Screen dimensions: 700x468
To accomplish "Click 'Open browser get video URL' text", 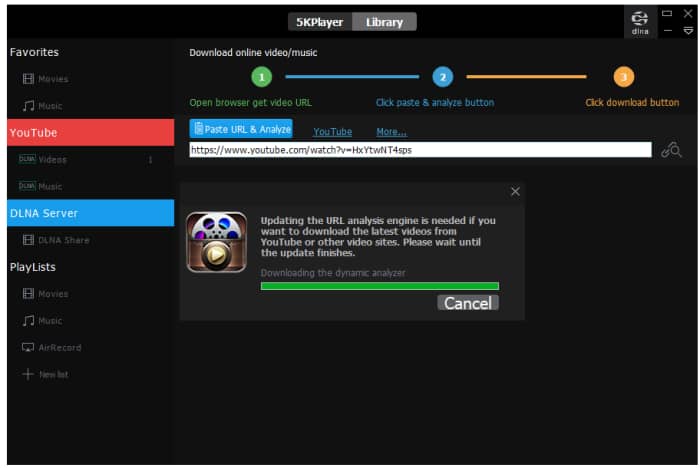I will click(250, 103).
